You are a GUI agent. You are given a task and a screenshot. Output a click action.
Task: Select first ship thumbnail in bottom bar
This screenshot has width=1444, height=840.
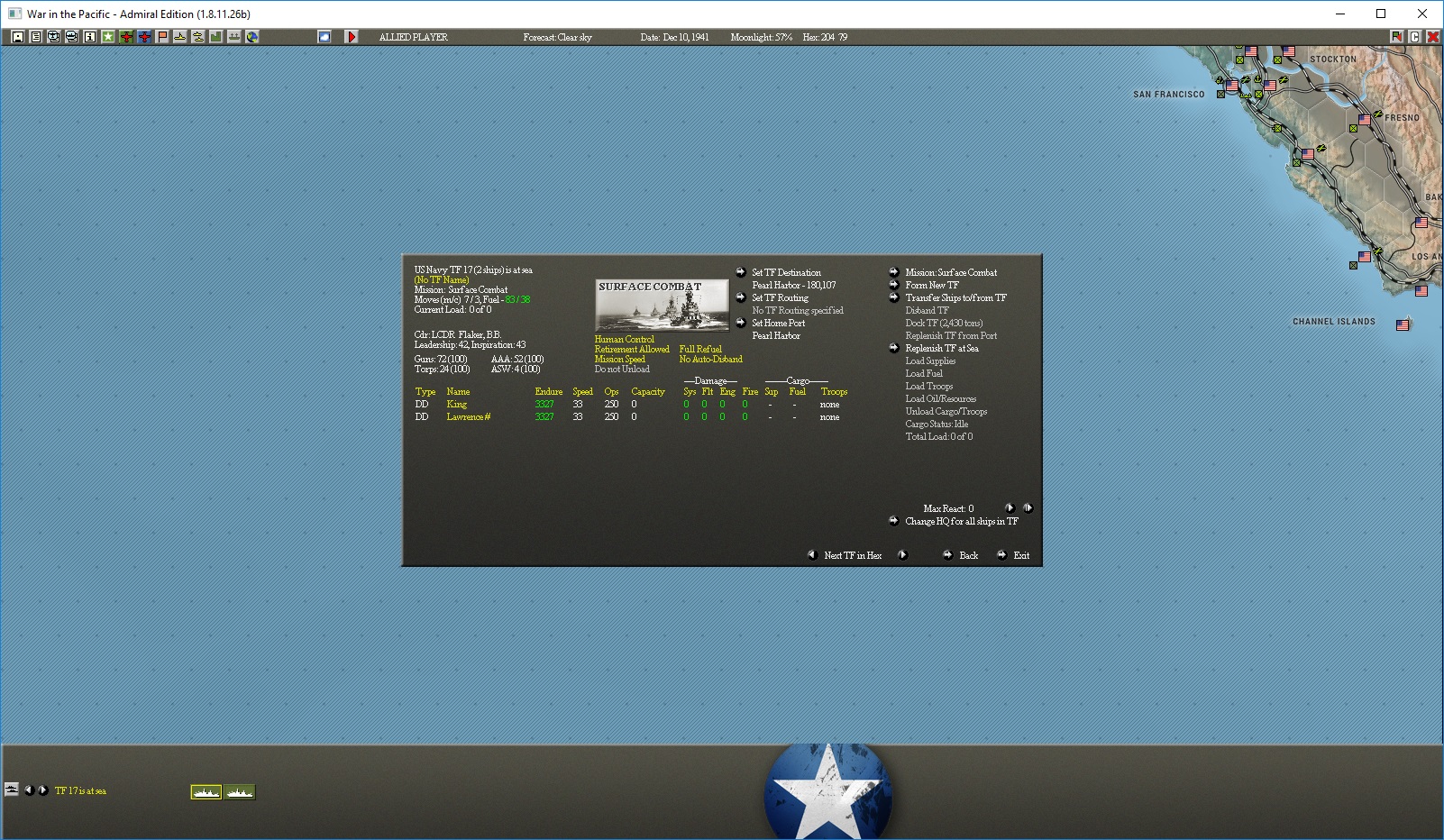point(206,792)
